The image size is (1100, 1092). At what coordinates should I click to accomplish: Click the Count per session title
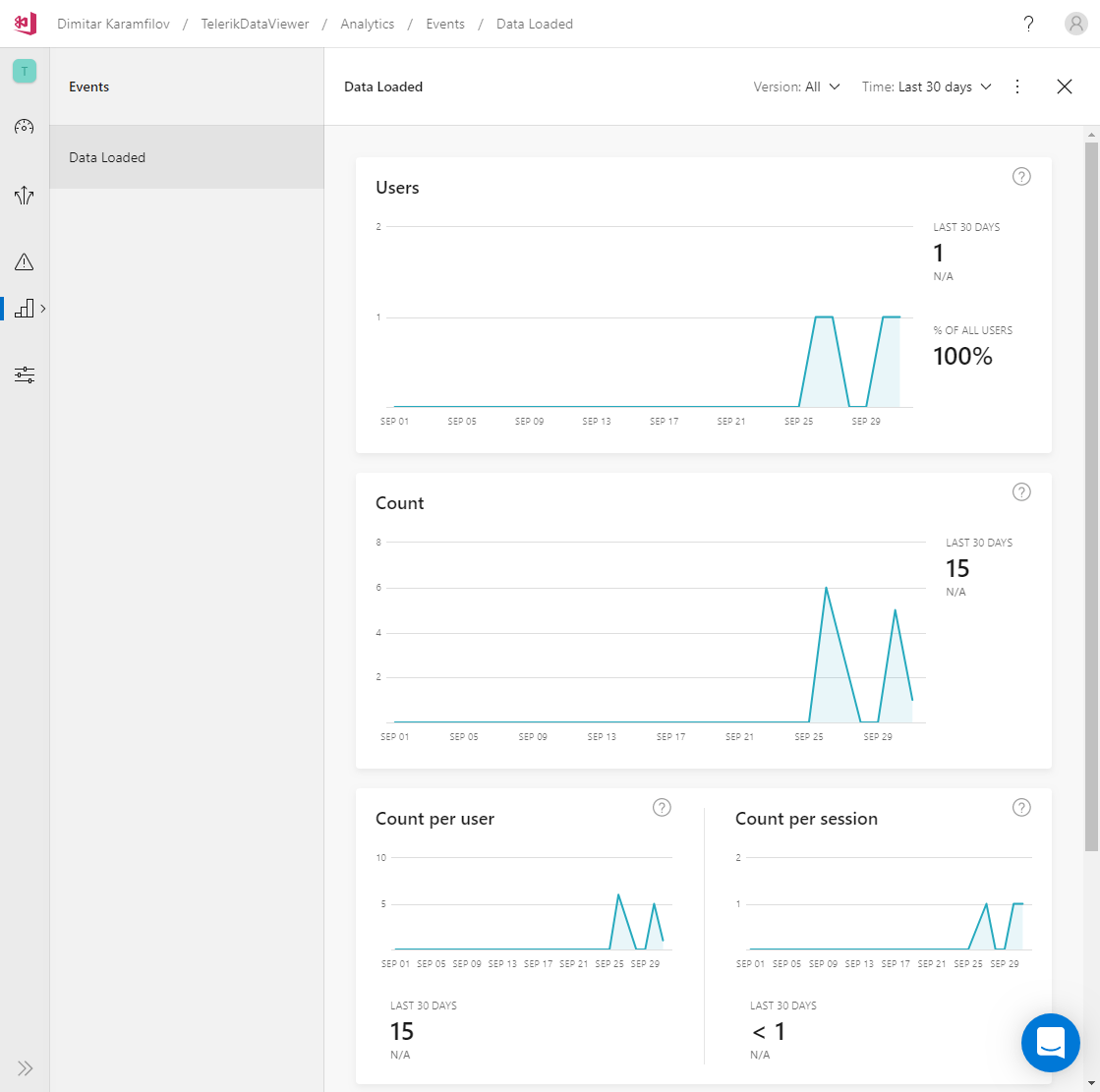point(806,819)
